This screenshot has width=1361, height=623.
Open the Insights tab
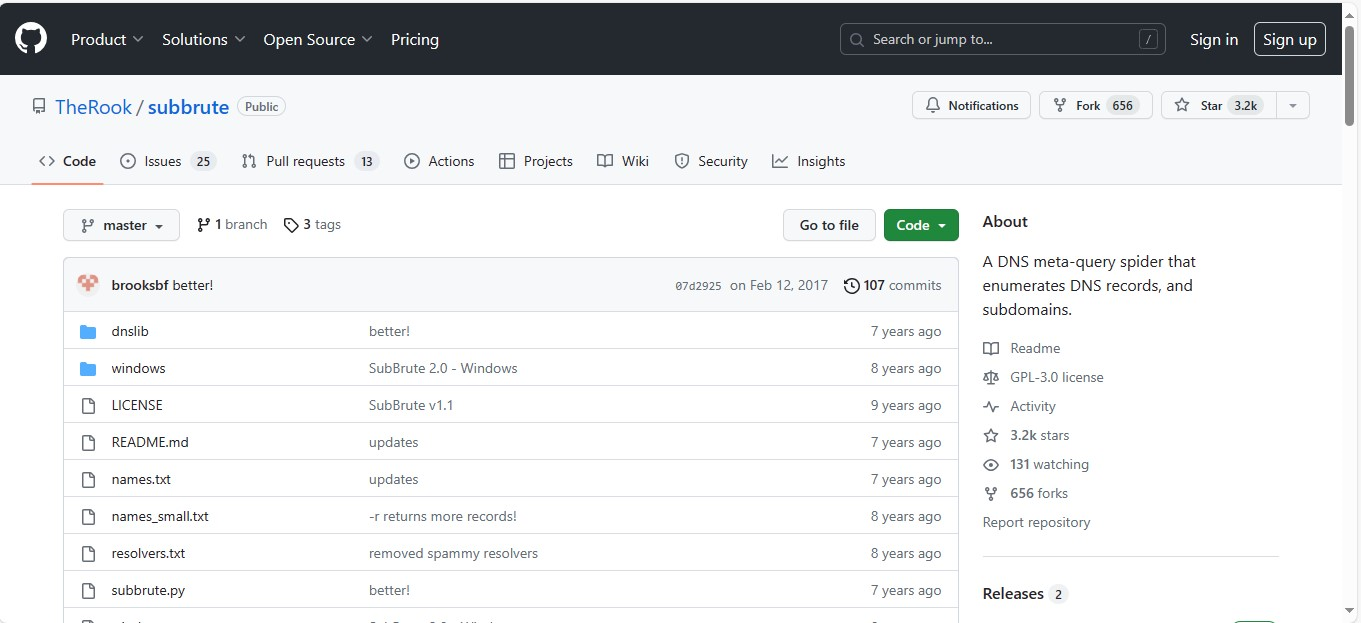tap(809, 161)
